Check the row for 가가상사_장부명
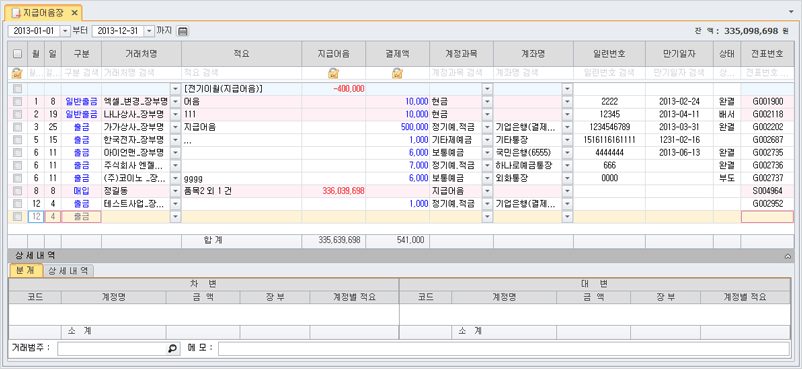The image size is (802, 369). pyautogui.click(x=17, y=127)
